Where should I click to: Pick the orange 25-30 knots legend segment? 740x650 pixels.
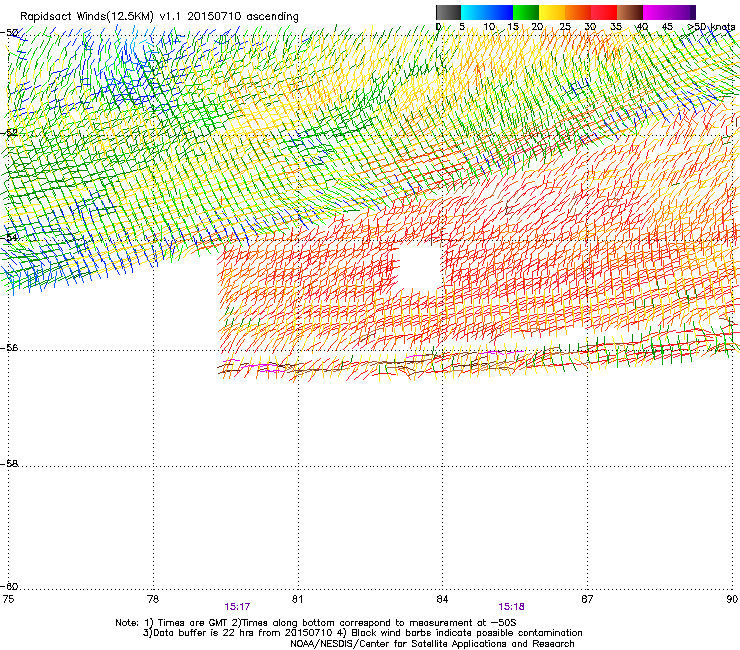point(578,12)
